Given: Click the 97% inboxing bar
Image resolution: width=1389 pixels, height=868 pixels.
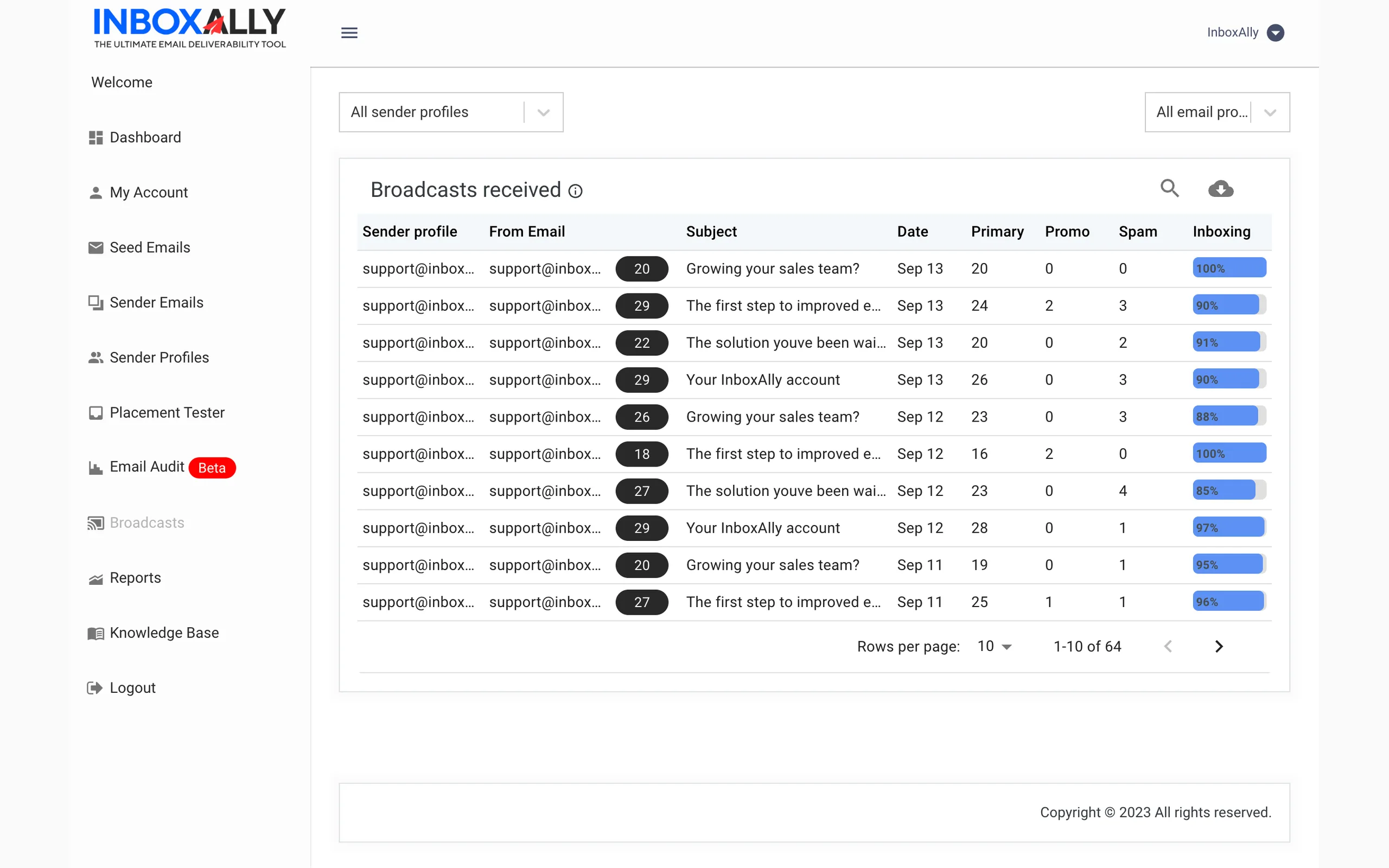Looking at the screenshot, I should tap(1229, 527).
